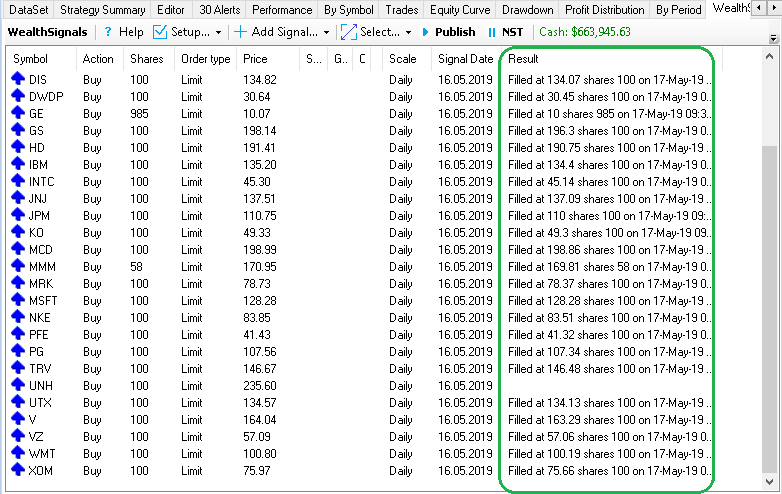Sort by the Symbol column header
782x494 pixels.
coord(30,59)
